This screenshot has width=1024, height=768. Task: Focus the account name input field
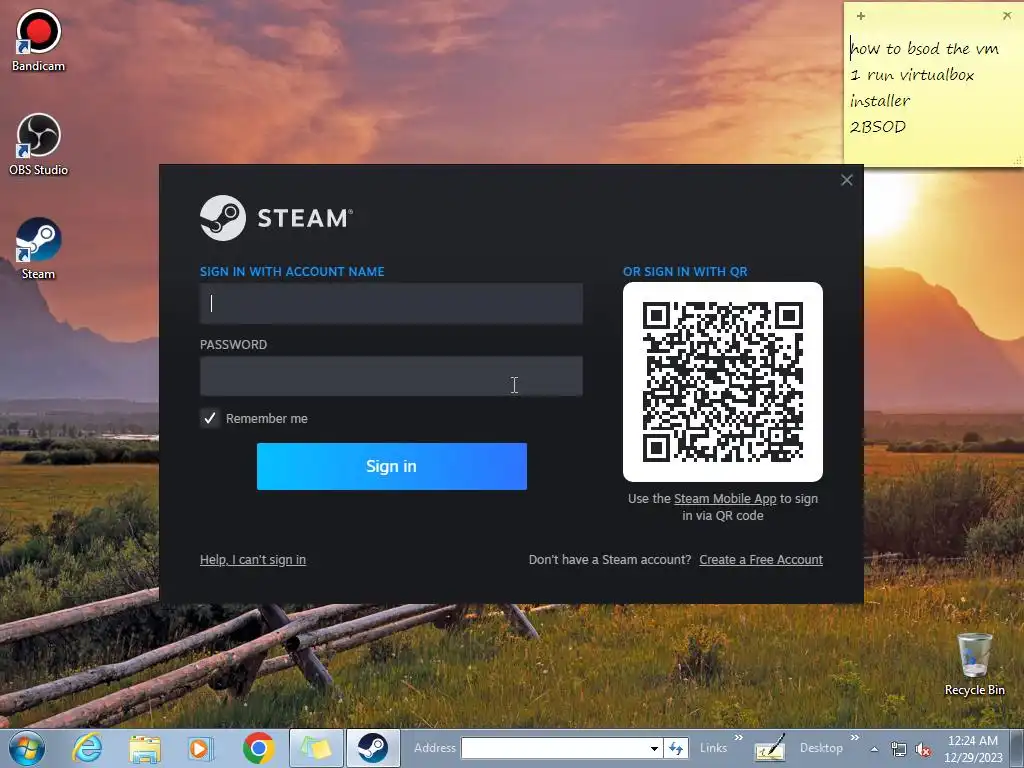(x=391, y=304)
